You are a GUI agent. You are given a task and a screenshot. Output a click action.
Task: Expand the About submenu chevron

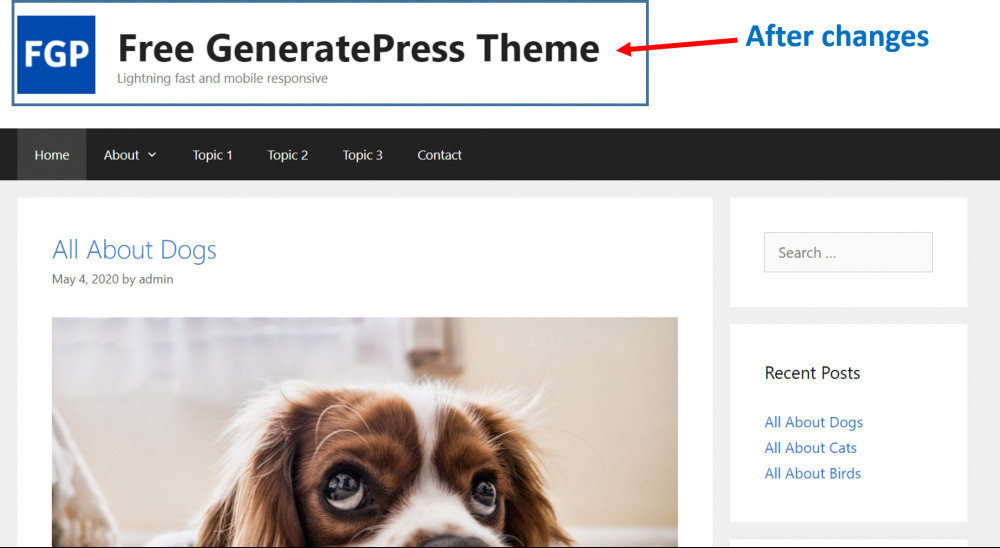coord(152,155)
